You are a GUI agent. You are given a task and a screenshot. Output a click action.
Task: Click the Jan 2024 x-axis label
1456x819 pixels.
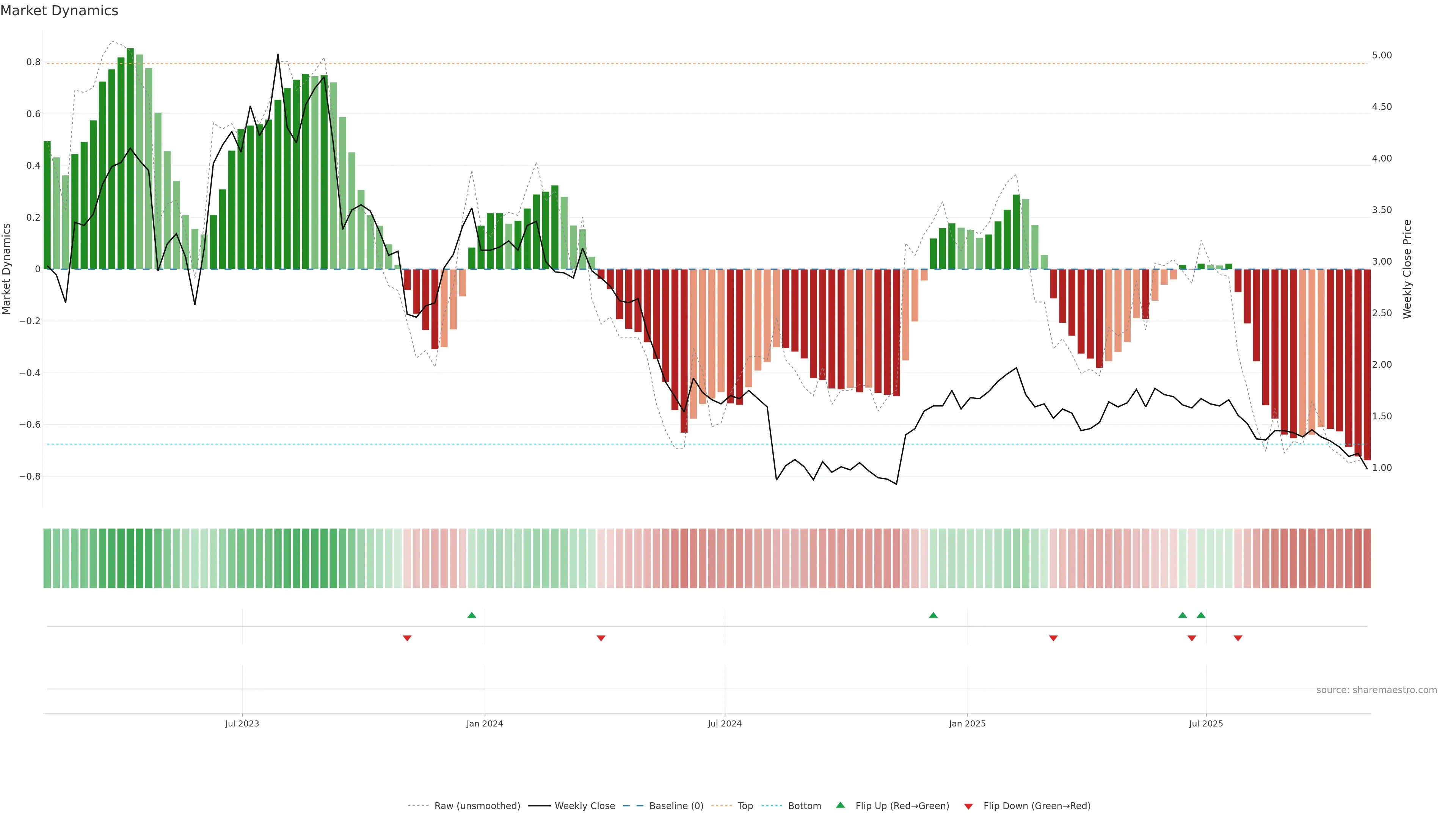point(485,723)
